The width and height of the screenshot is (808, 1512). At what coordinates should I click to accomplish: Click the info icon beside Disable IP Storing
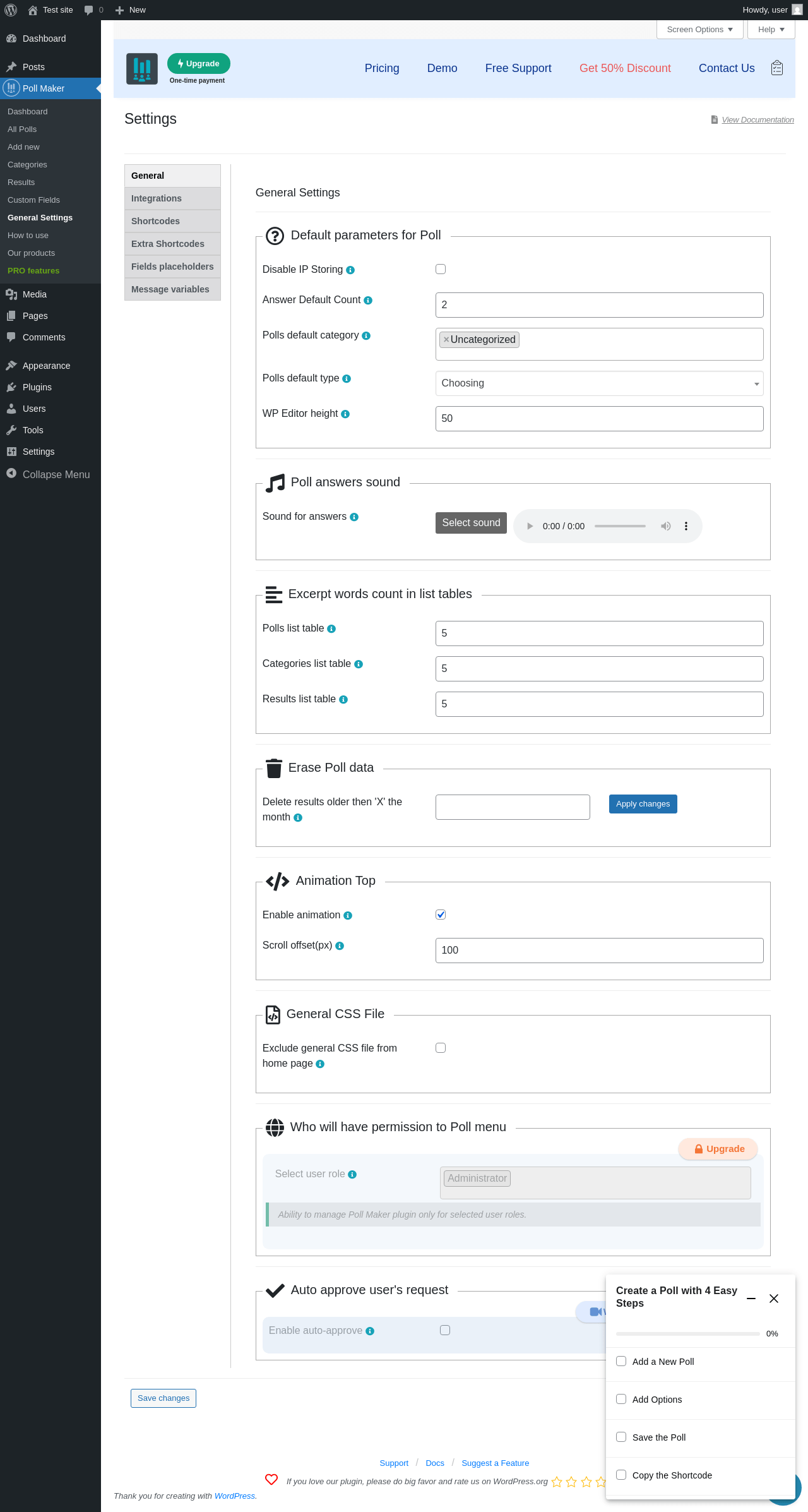point(350,270)
